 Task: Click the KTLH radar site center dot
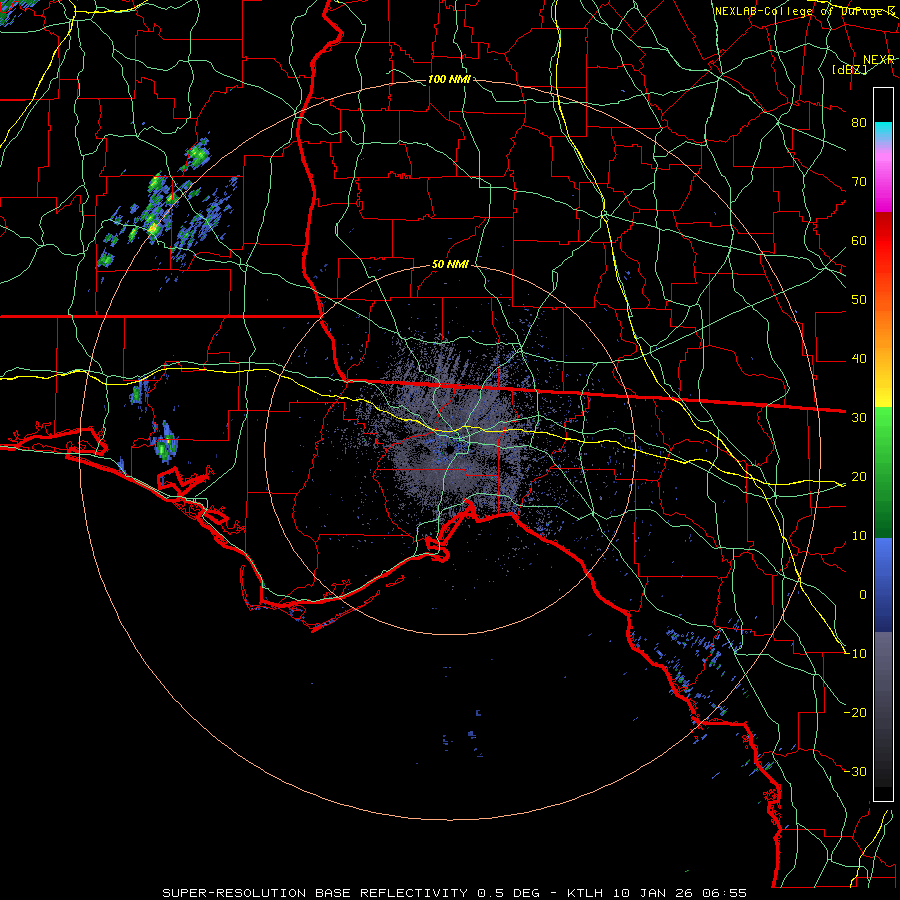click(x=450, y=449)
